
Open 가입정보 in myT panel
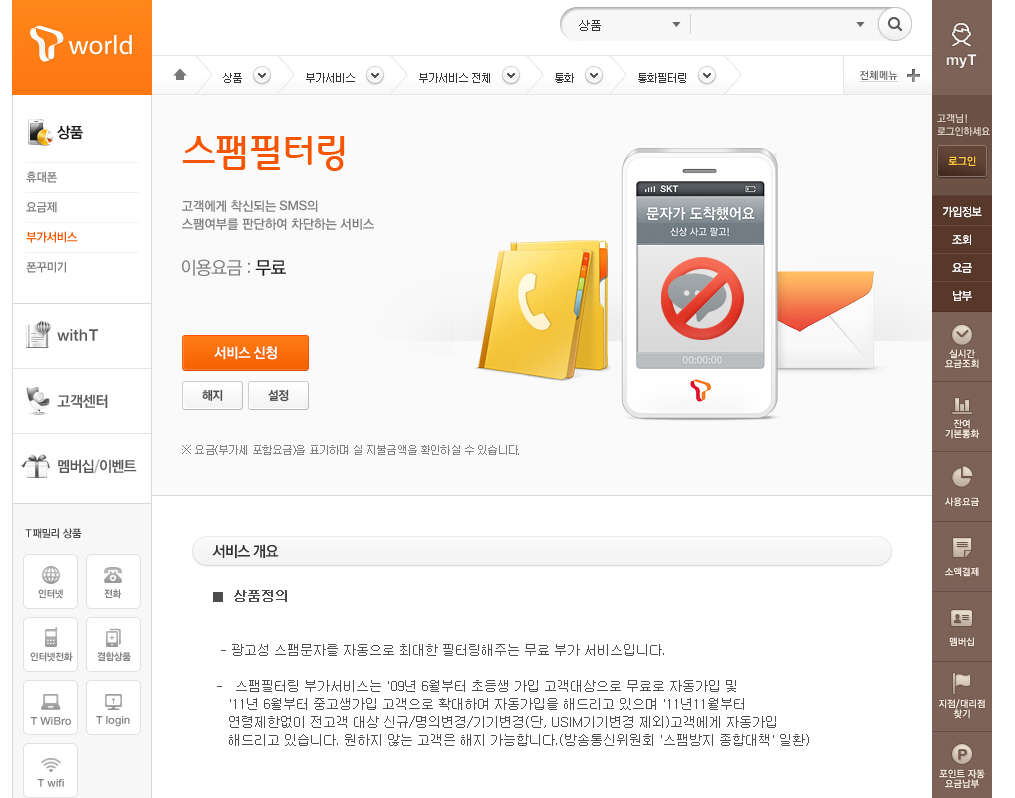tap(961, 212)
